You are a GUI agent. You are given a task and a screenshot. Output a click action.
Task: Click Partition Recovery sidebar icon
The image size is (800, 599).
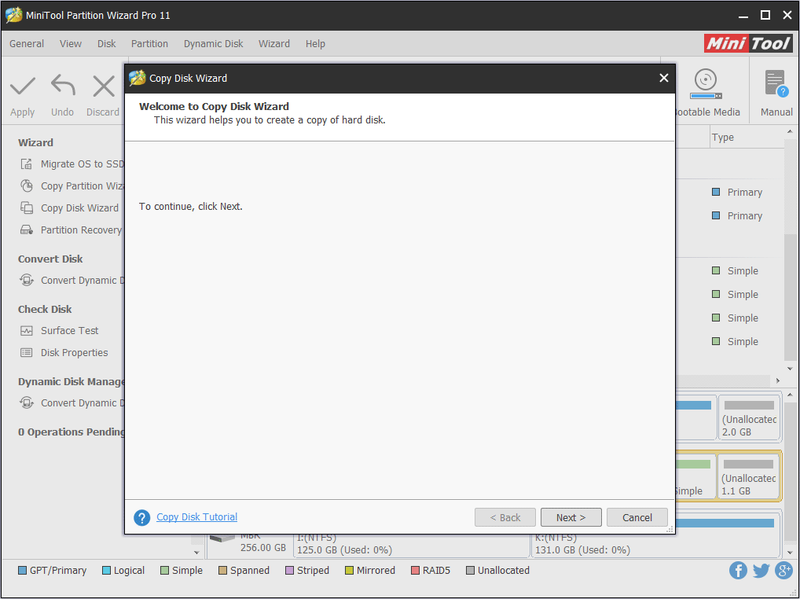coord(27,230)
